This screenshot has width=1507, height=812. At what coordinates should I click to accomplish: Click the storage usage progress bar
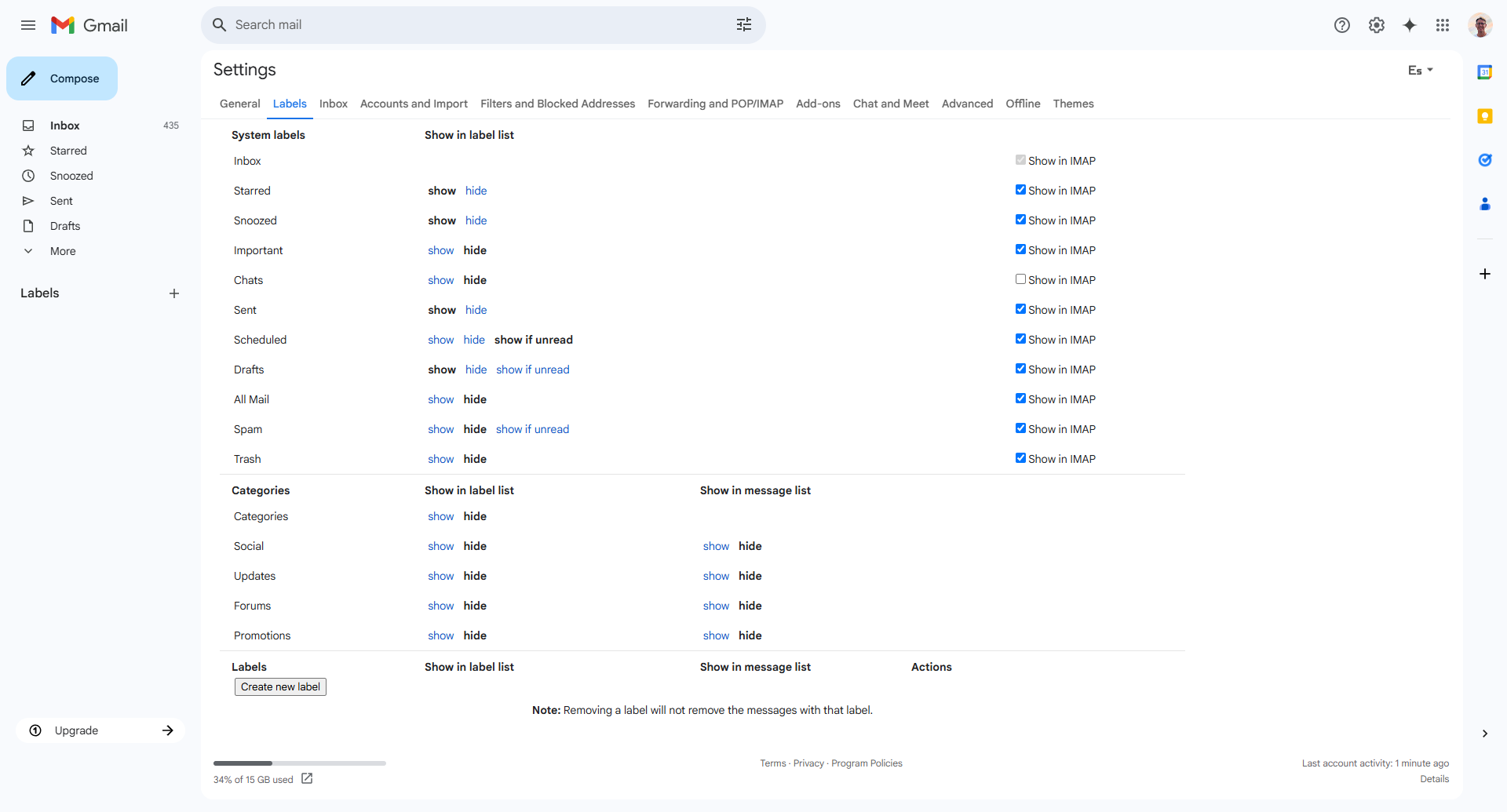(299, 763)
